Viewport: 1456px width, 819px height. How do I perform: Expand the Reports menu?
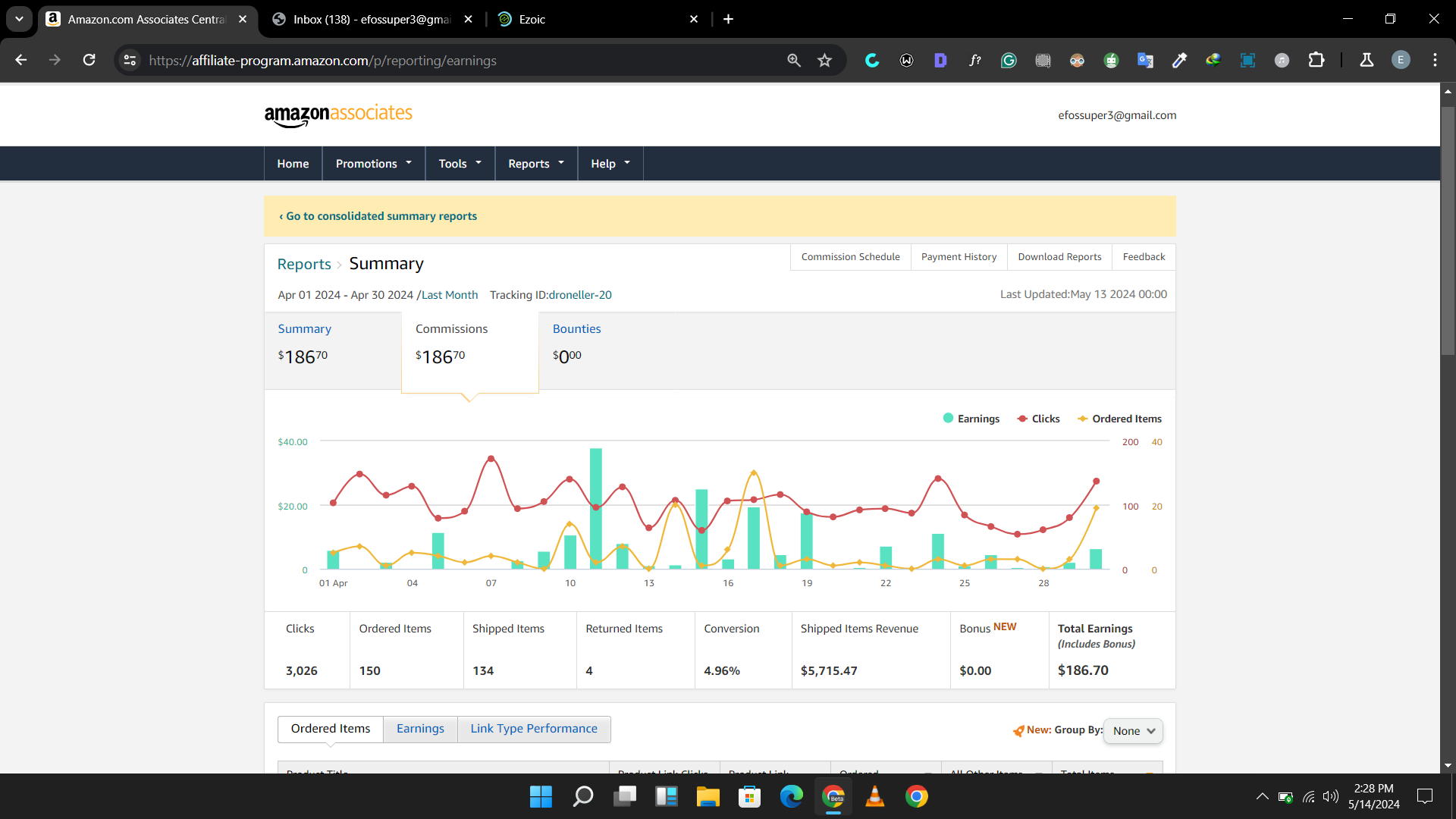coord(536,163)
